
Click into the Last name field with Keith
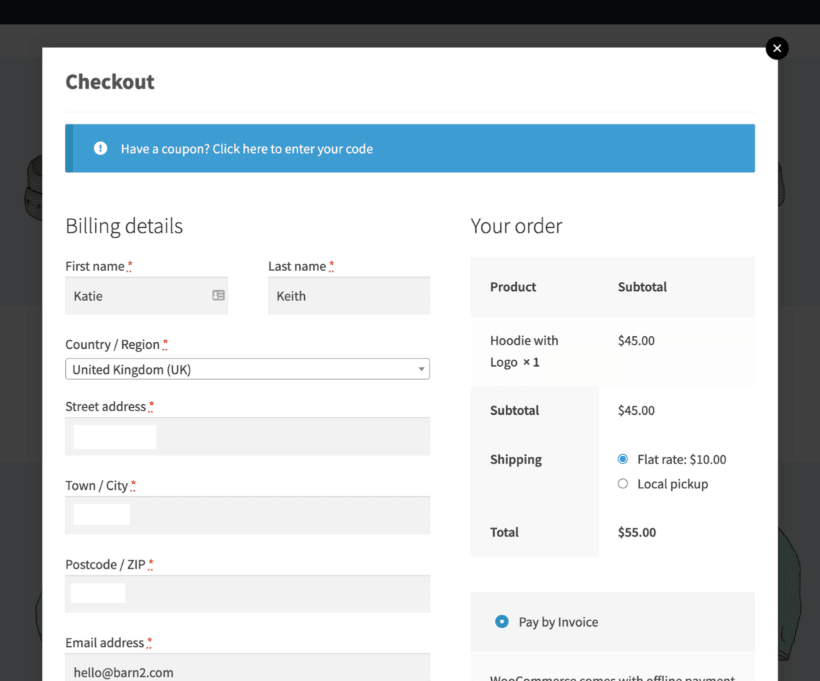pyautogui.click(x=348, y=296)
